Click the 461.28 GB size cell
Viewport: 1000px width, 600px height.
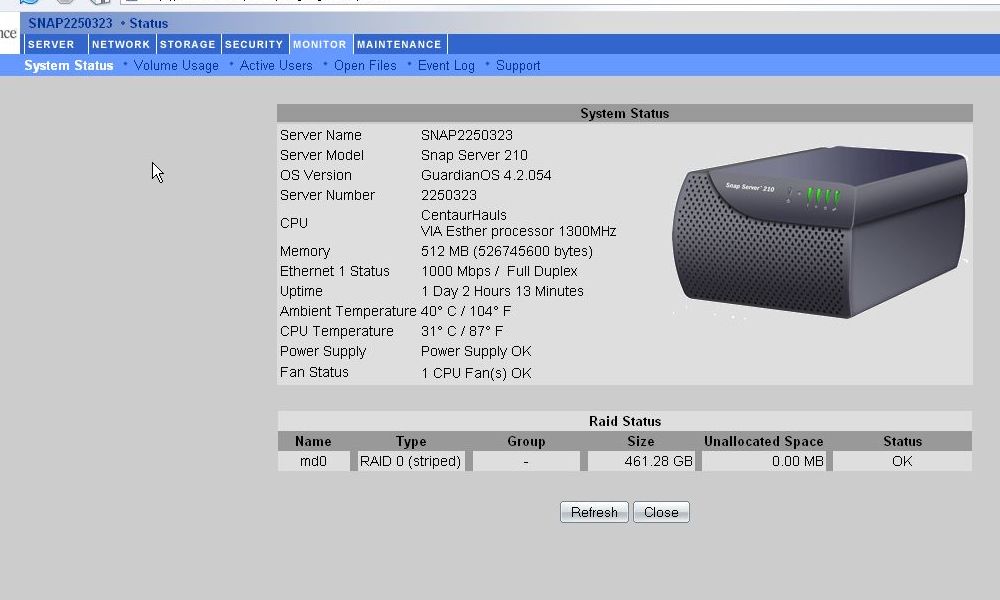[641, 462]
